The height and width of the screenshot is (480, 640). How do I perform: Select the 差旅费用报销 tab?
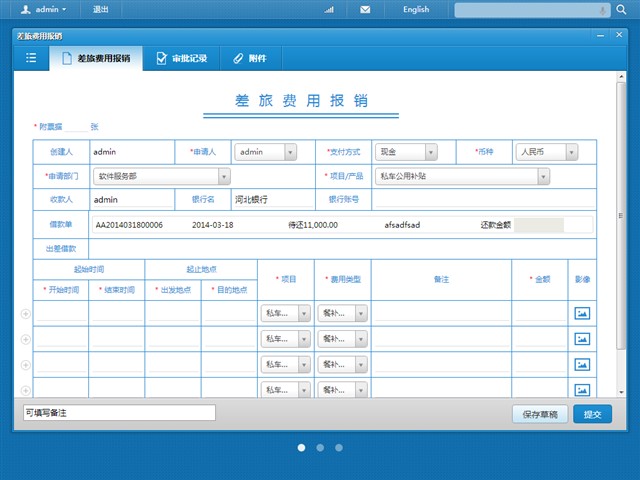pyautogui.click(x=96, y=58)
